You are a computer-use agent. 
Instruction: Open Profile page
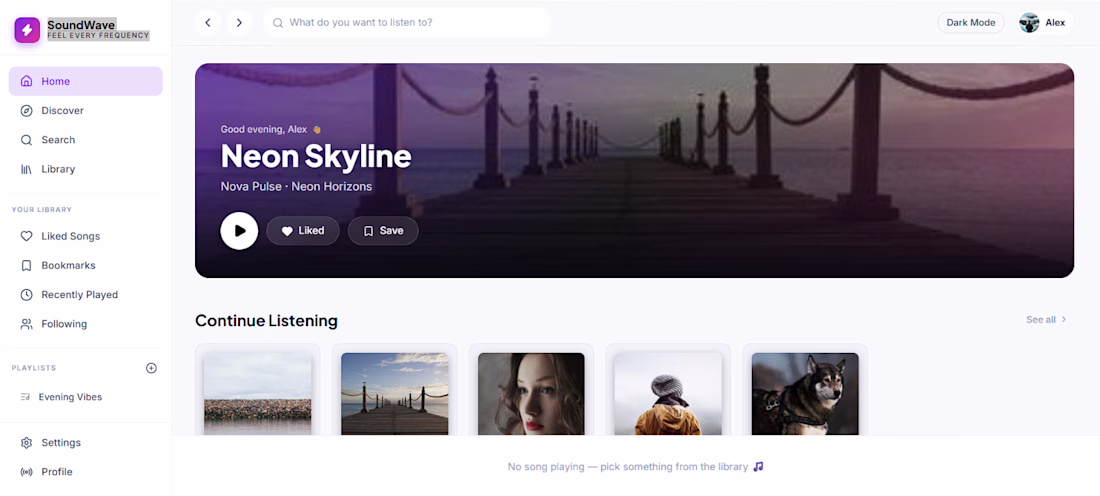click(x=86, y=472)
